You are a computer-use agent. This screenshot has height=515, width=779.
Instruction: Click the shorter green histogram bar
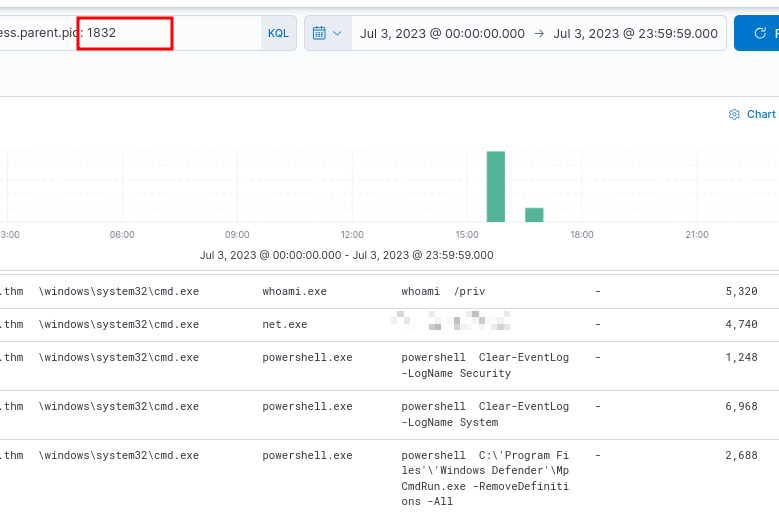(x=534, y=214)
